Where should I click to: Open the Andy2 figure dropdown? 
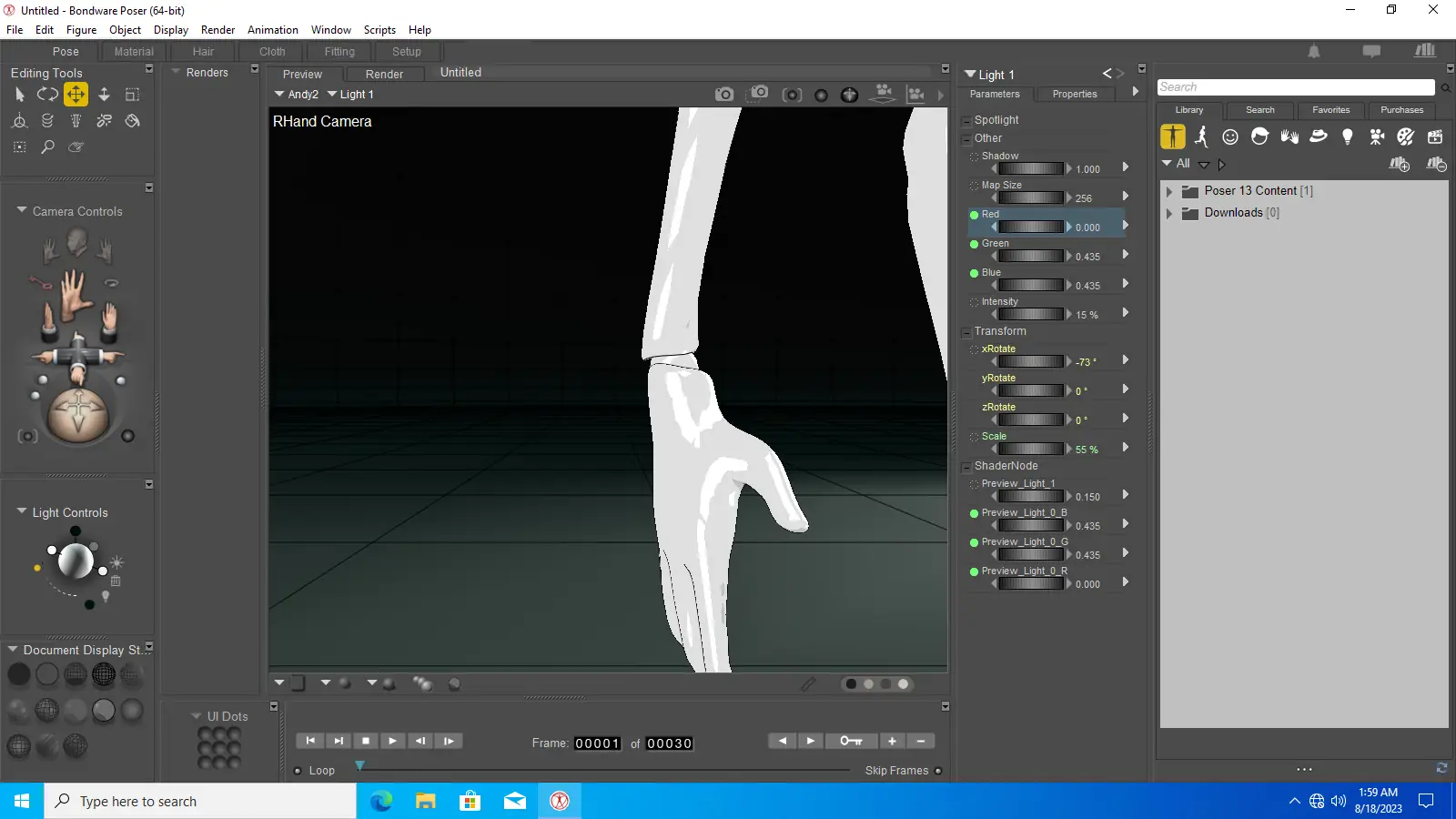point(297,95)
